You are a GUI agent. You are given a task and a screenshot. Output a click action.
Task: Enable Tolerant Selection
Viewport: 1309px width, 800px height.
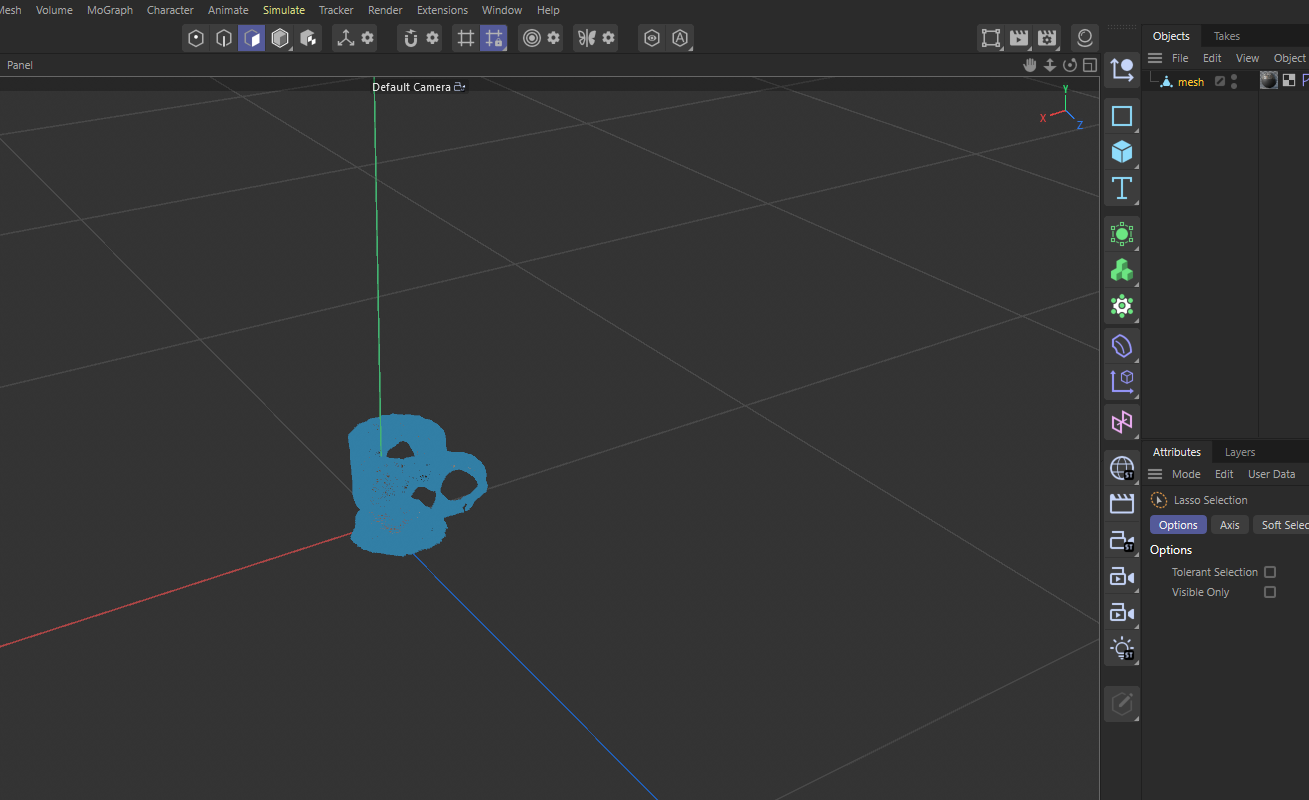click(1270, 571)
